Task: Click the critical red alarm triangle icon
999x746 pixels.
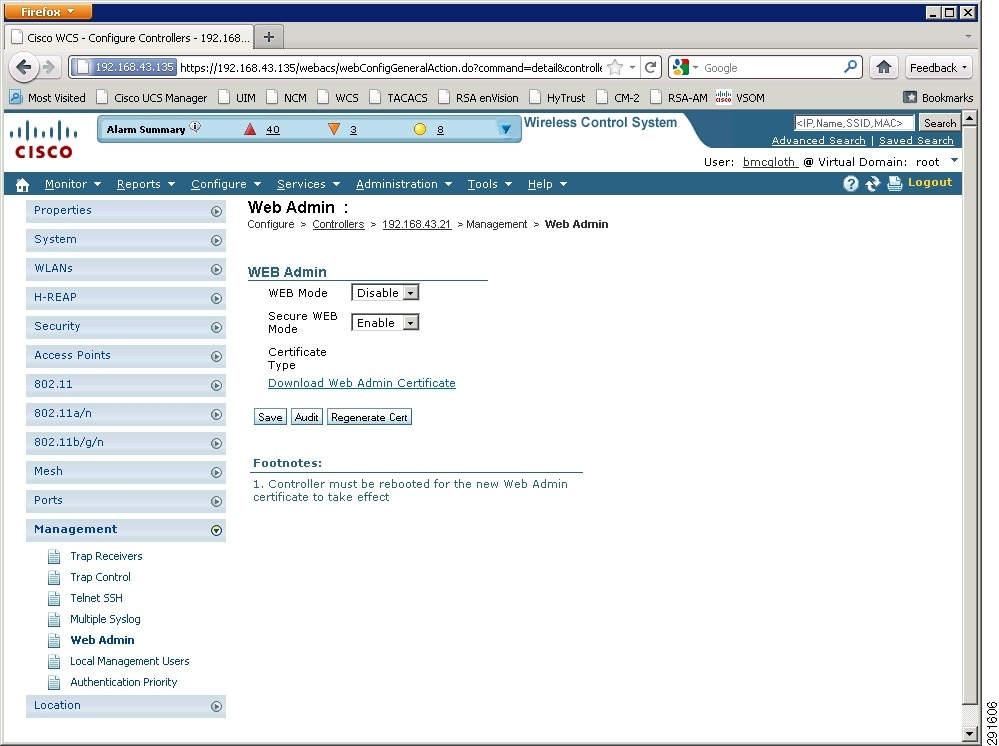Action: (x=250, y=129)
